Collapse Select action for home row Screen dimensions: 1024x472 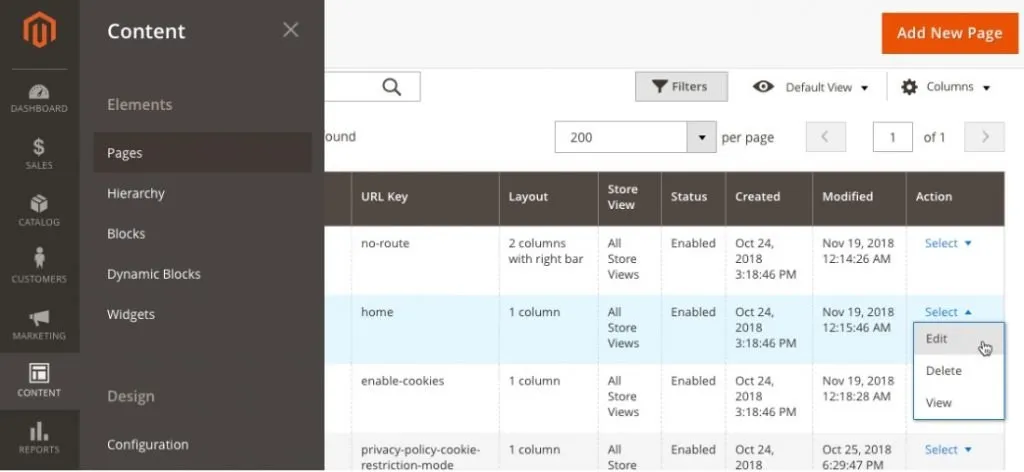948,312
